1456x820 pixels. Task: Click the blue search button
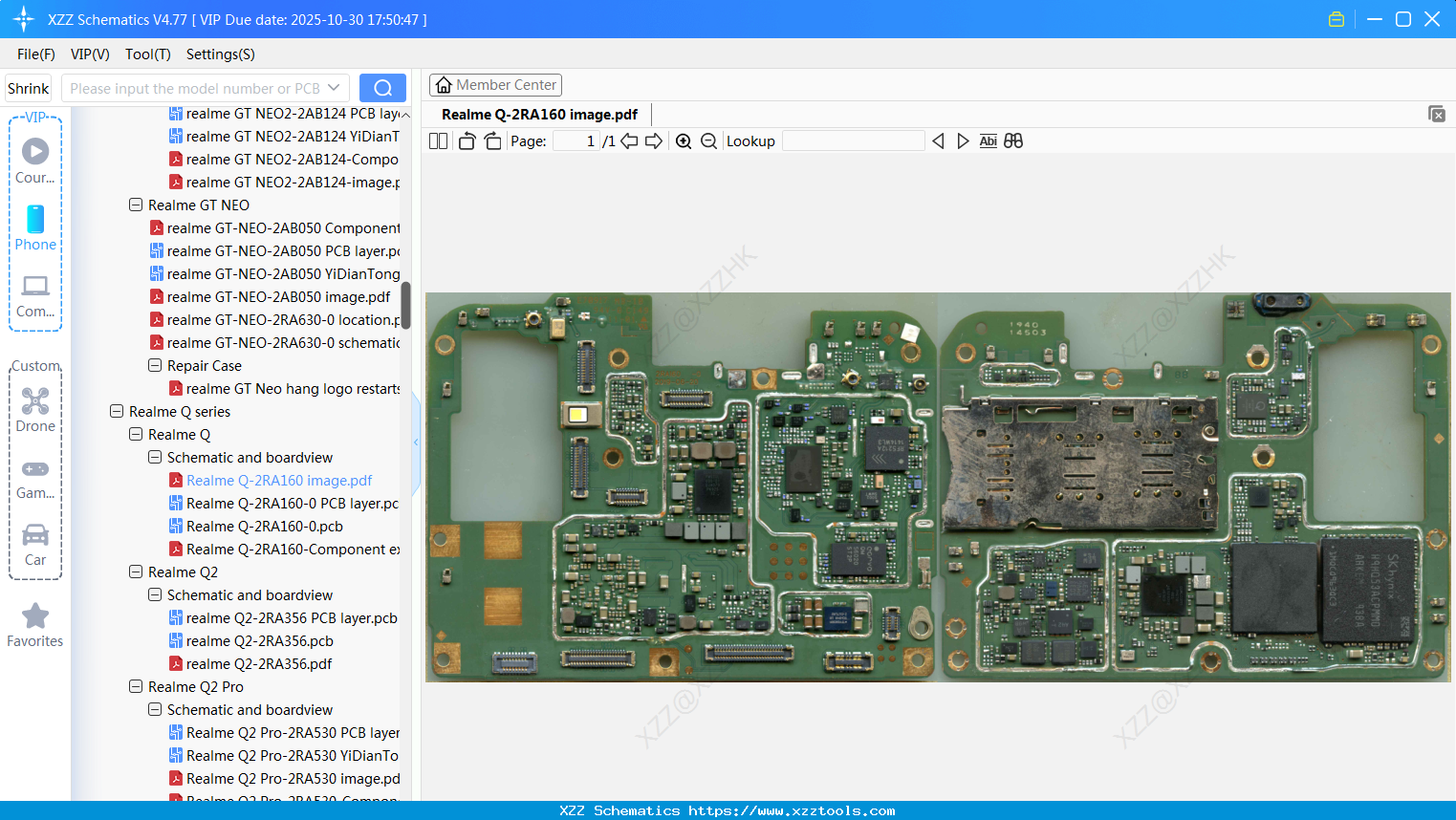tap(382, 88)
